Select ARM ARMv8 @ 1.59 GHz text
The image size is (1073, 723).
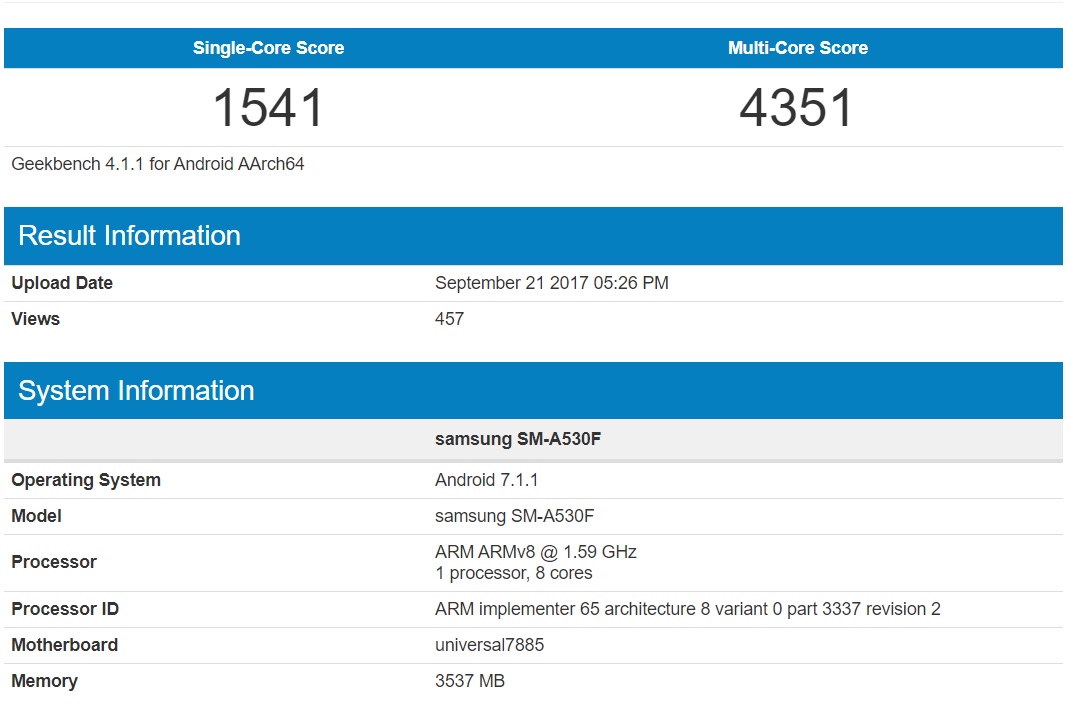[536, 552]
